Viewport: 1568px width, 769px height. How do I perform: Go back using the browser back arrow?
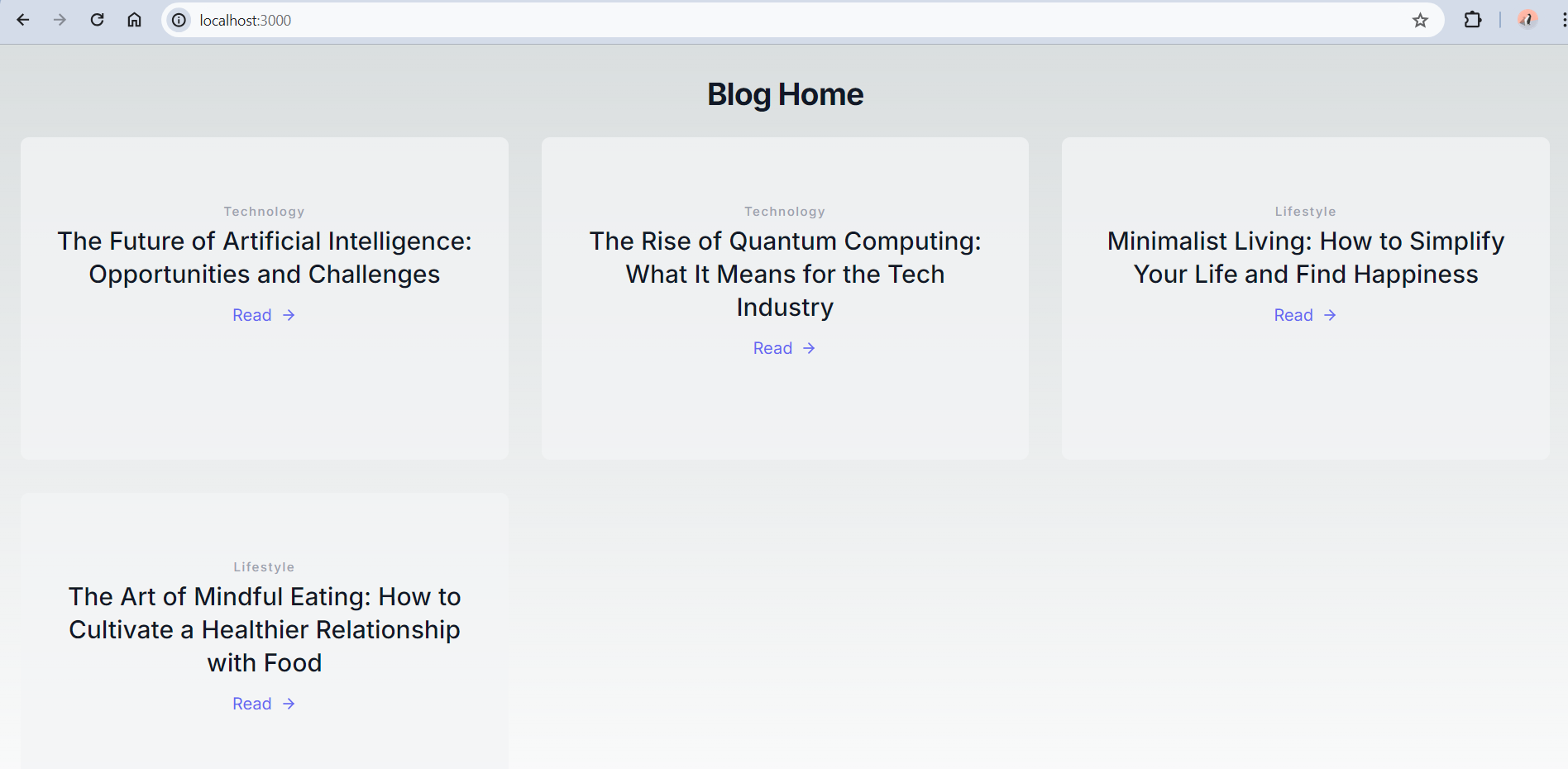coord(23,20)
